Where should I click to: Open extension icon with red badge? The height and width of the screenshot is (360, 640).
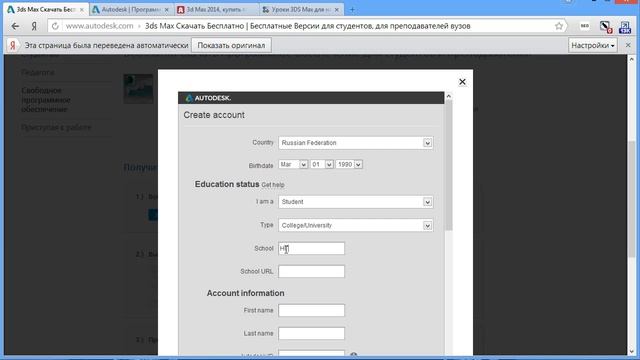(x=605, y=27)
